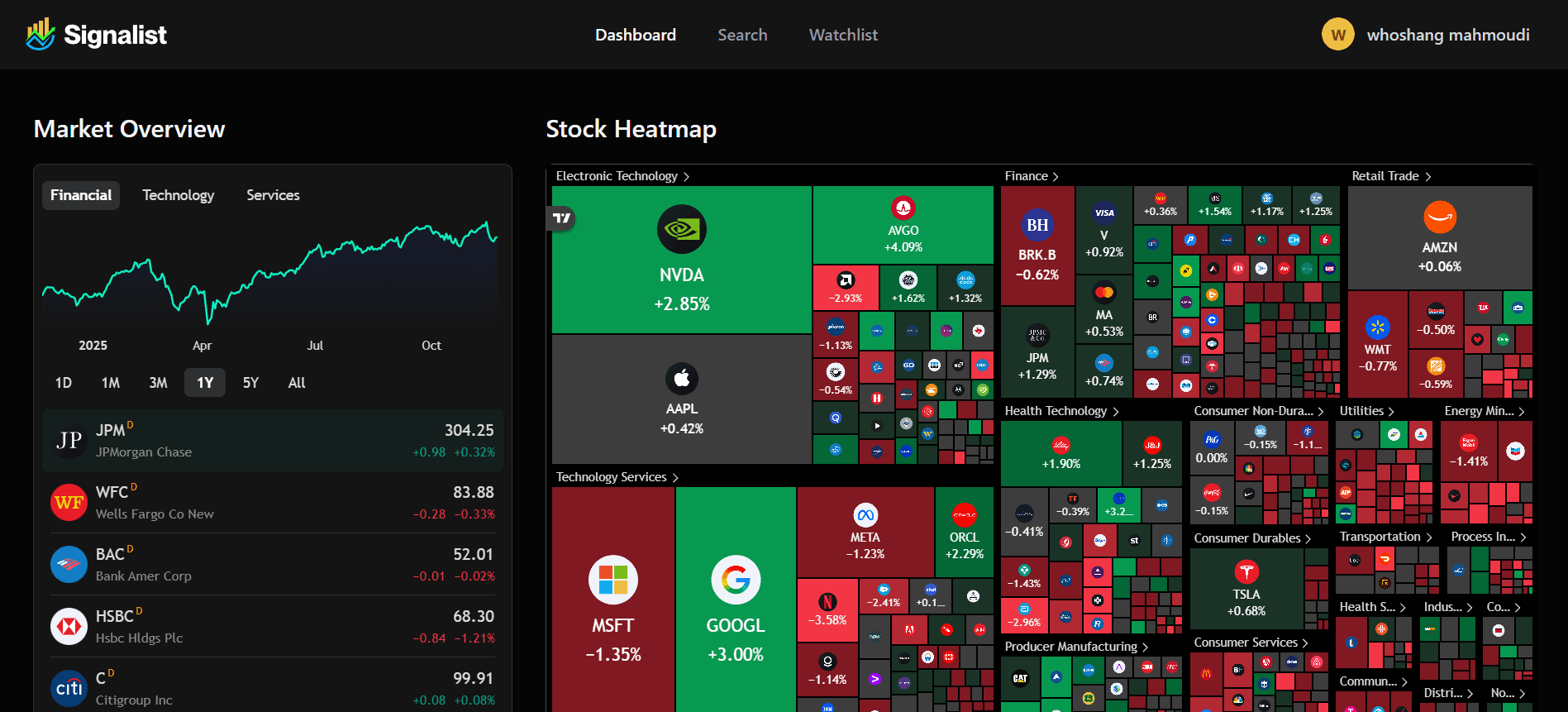Open the JPMorgan Chase stock row
Viewport: 1568px width, 712px height.
coord(273,441)
